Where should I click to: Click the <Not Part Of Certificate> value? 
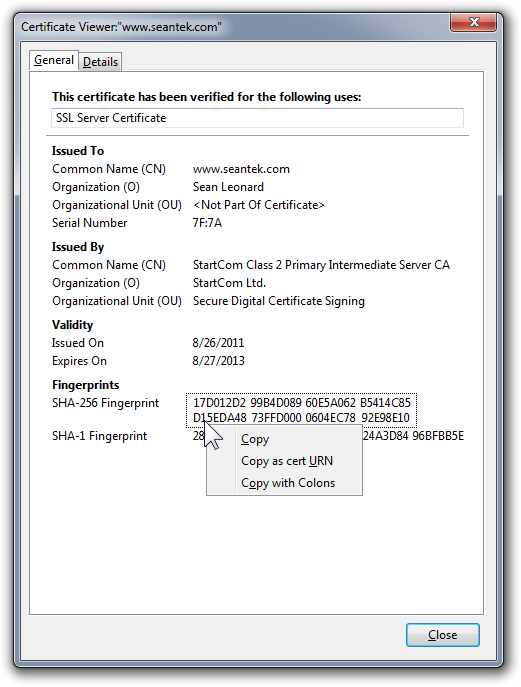coord(259,205)
